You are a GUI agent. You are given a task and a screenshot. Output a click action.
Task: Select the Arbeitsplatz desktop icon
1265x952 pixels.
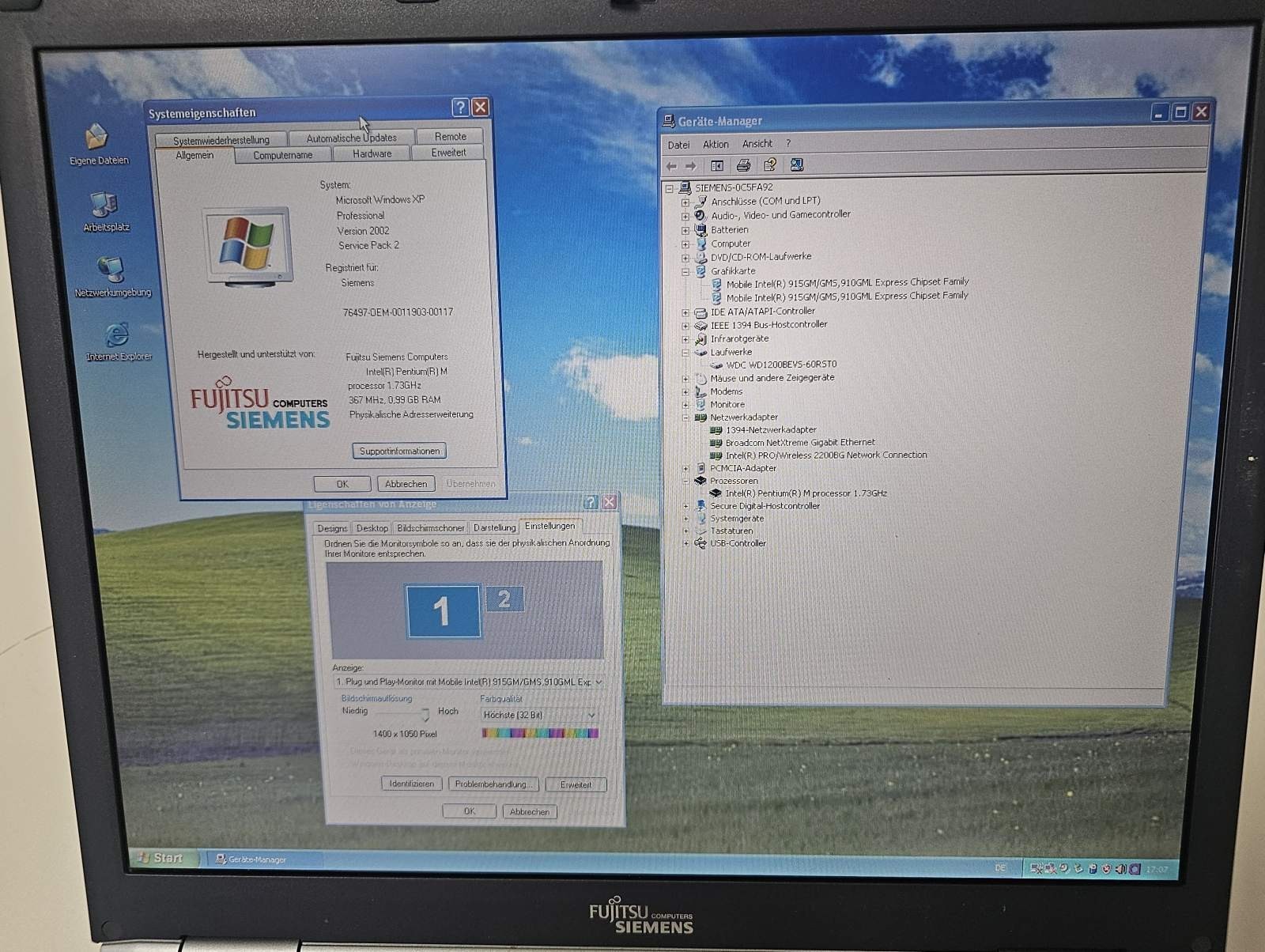(x=104, y=211)
